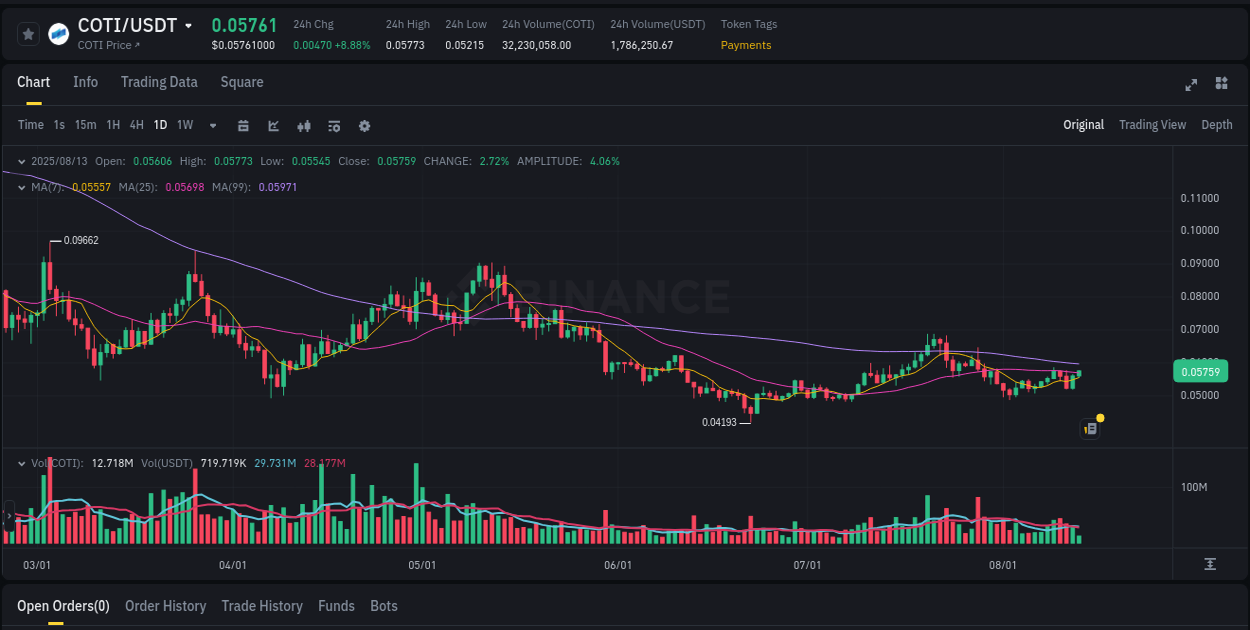Open the calendar/date range picker icon
The width and height of the screenshot is (1250, 630).
[x=244, y=125]
